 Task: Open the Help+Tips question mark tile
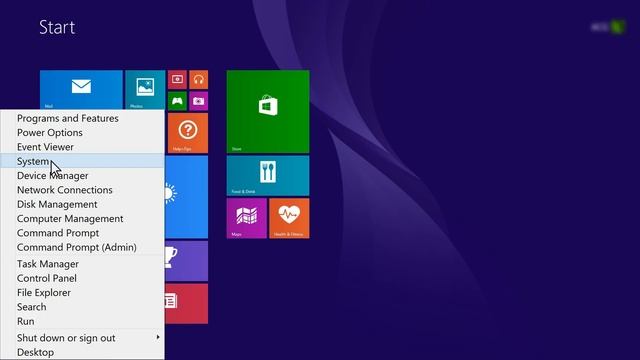(x=188, y=133)
